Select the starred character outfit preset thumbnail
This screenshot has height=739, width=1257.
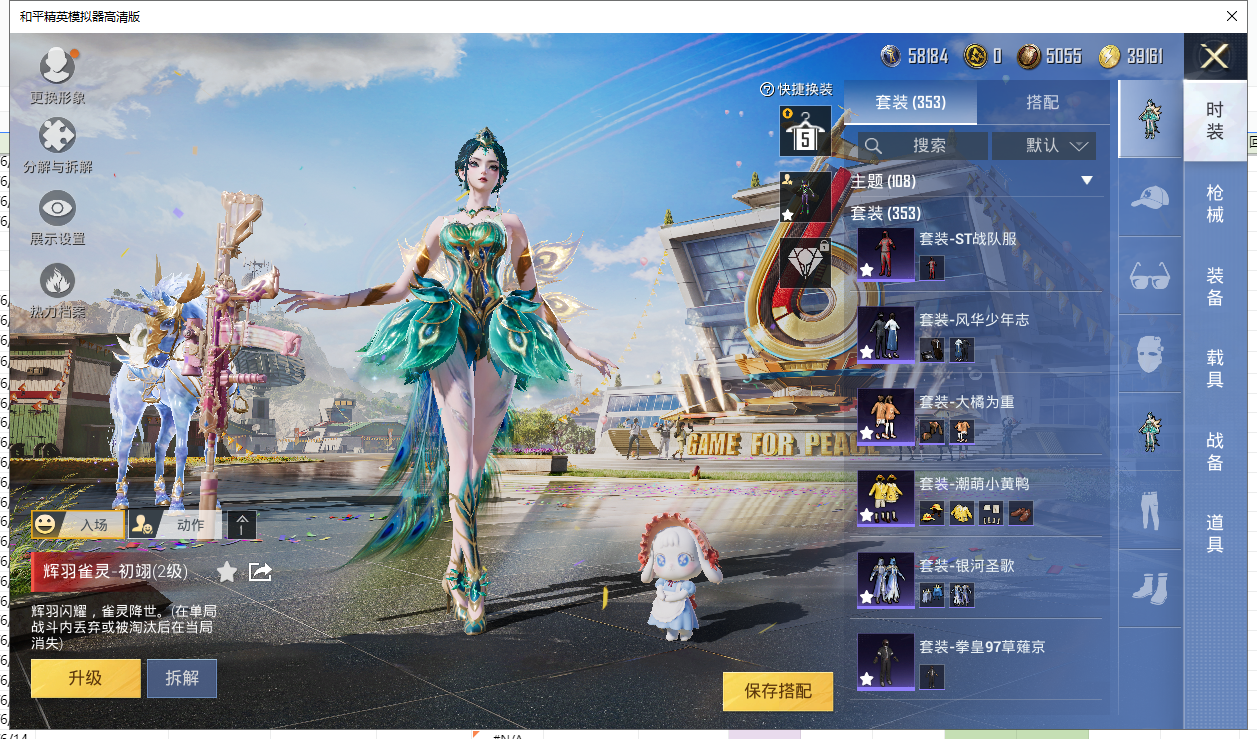click(x=805, y=196)
